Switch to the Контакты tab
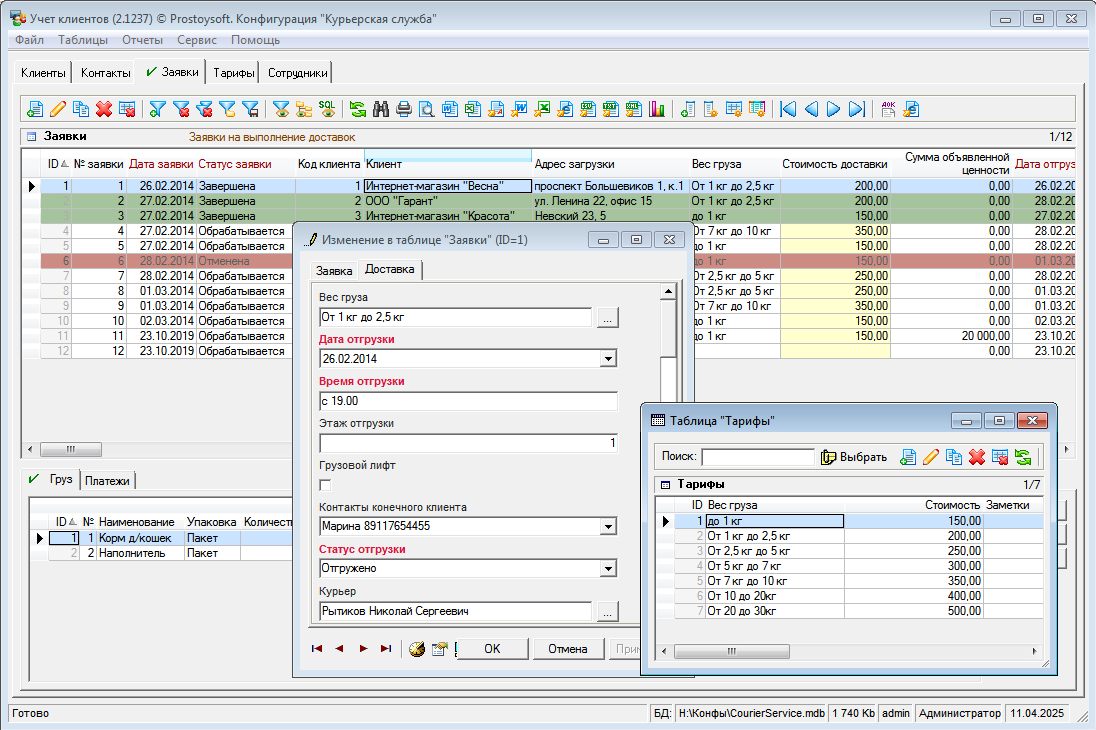This screenshot has width=1096, height=730. pyautogui.click(x=106, y=73)
